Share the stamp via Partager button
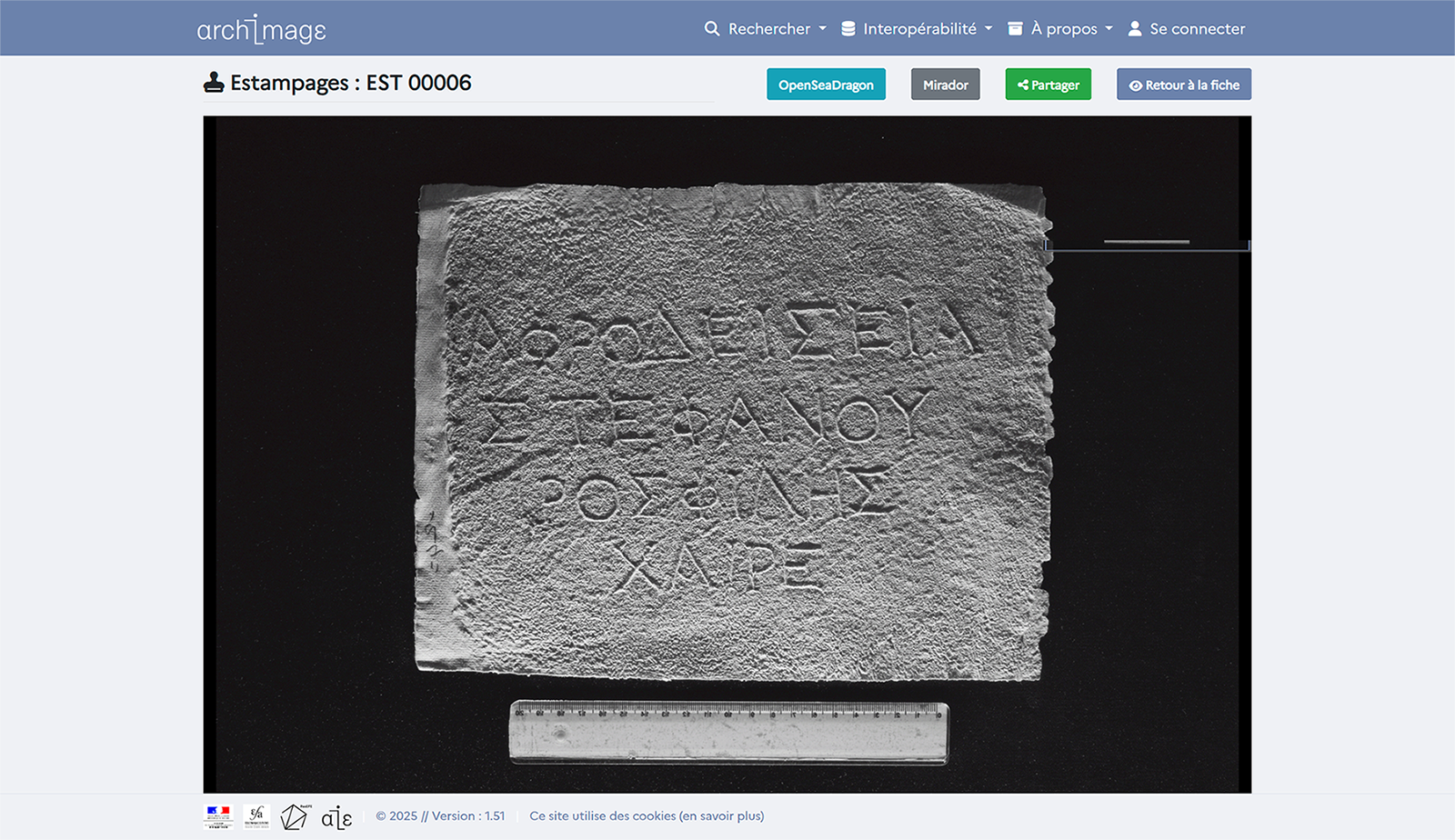The width and height of the screenshot is (1455, 840). pyautogui.click(x=1048, y=85)
